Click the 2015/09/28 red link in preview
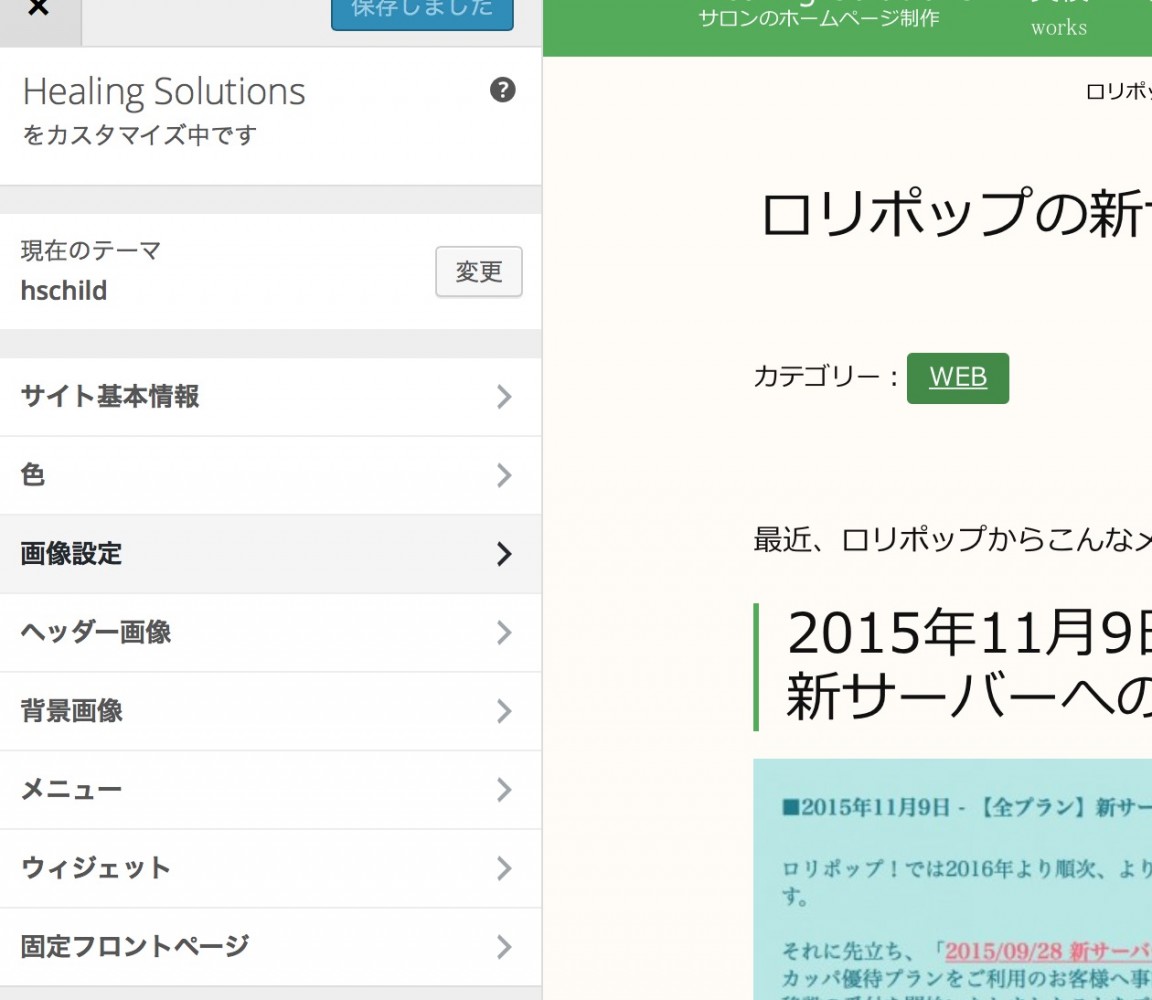 1047,951
